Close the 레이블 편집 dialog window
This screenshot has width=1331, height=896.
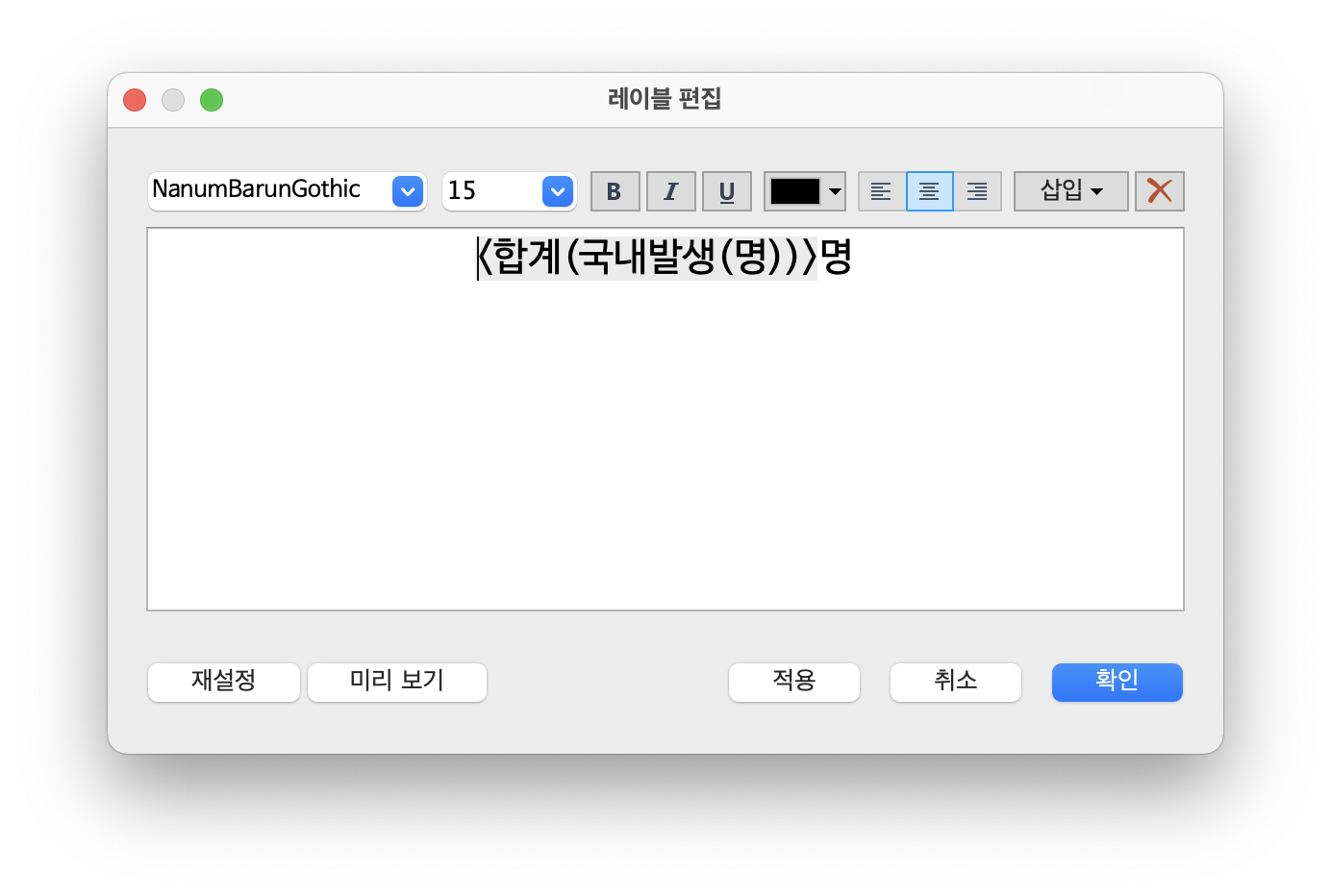pos(135,100)
